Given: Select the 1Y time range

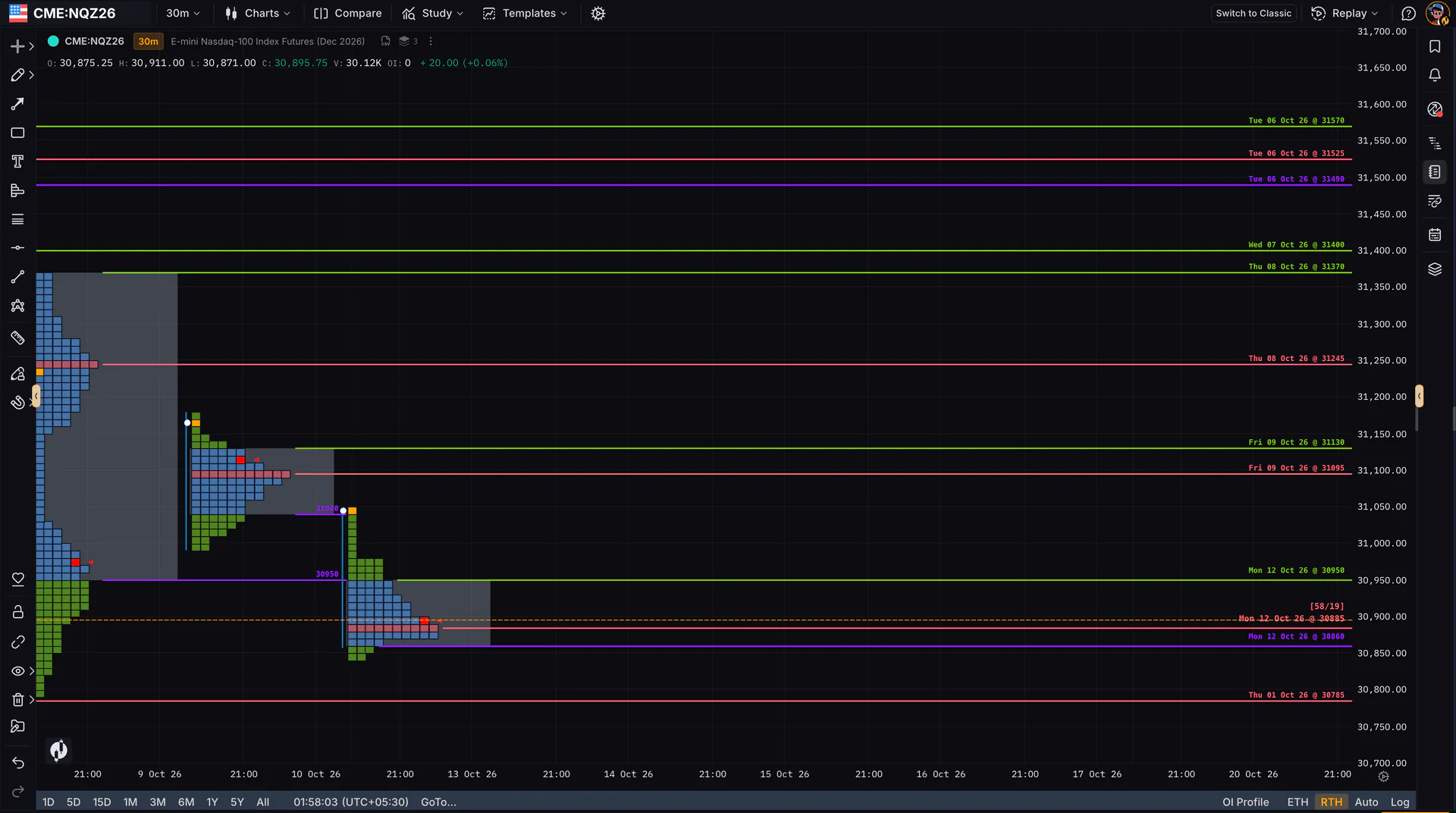Looking at the screenshot, I should (212, 802).
